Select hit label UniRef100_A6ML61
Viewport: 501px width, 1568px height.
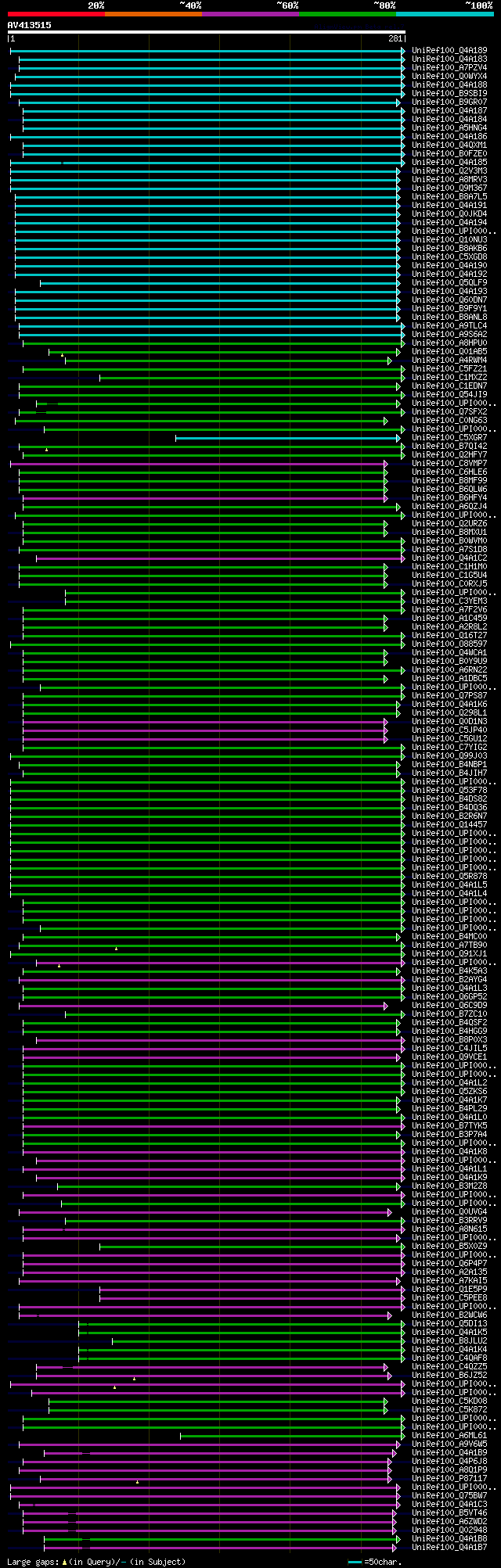tap(449, 1436)
